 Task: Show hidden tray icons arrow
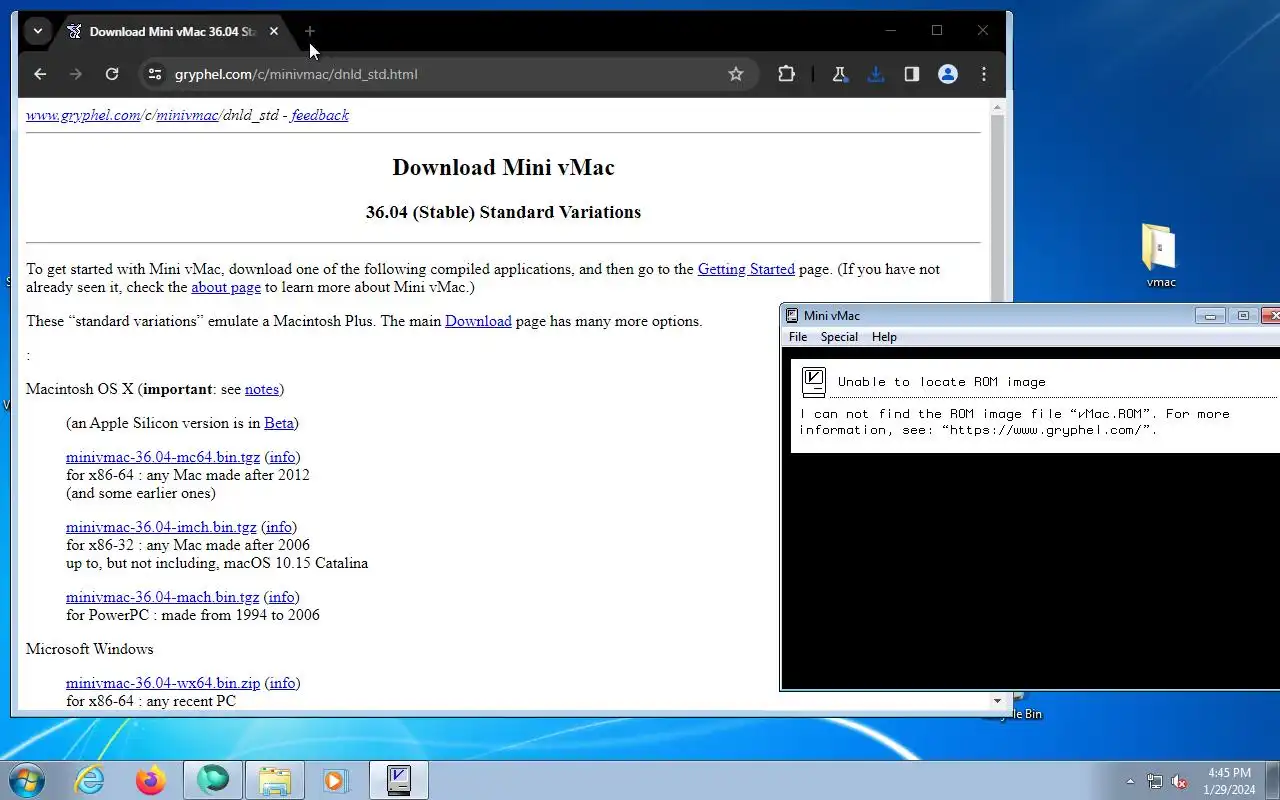[x=1131, y=781]
